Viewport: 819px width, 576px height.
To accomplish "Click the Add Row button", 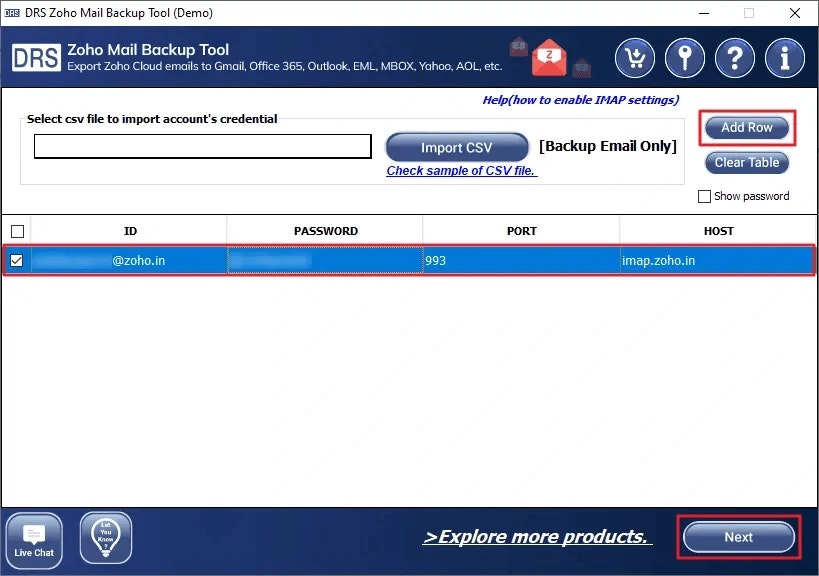I will pyautogui.click(x=747, y=127).
